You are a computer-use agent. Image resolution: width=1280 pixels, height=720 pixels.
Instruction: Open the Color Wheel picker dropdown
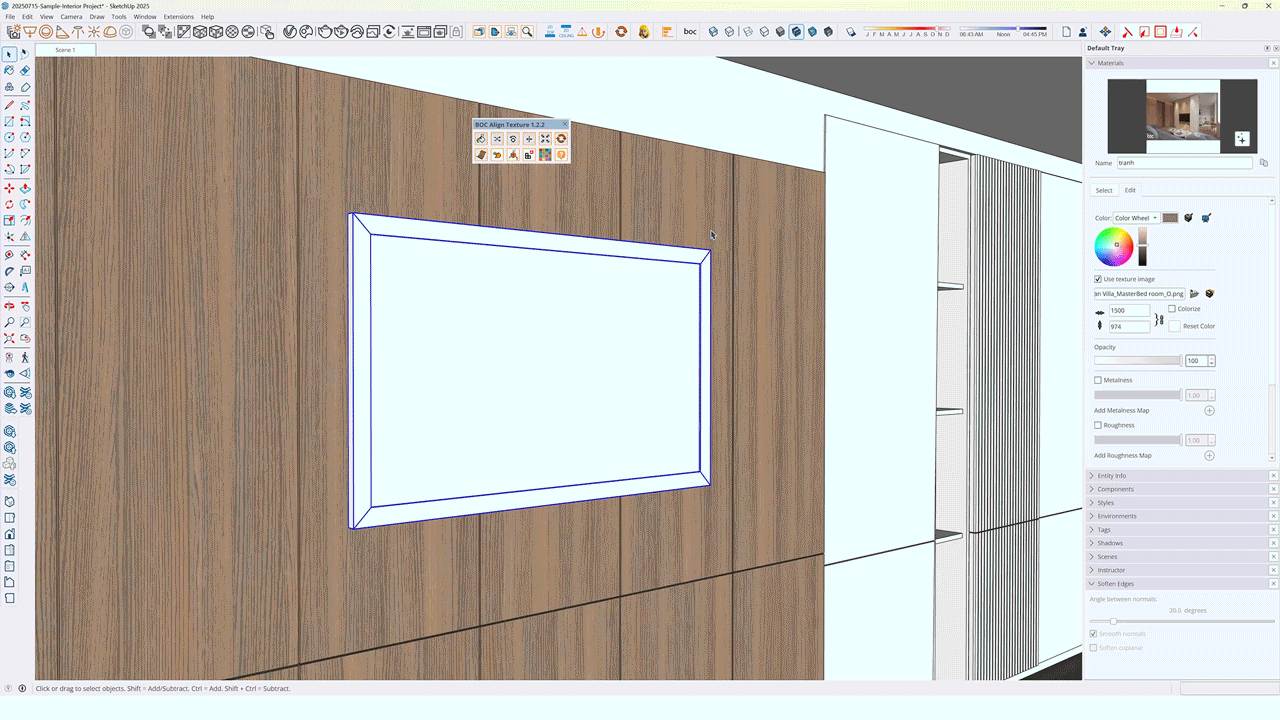click(x=1136, y=218)
